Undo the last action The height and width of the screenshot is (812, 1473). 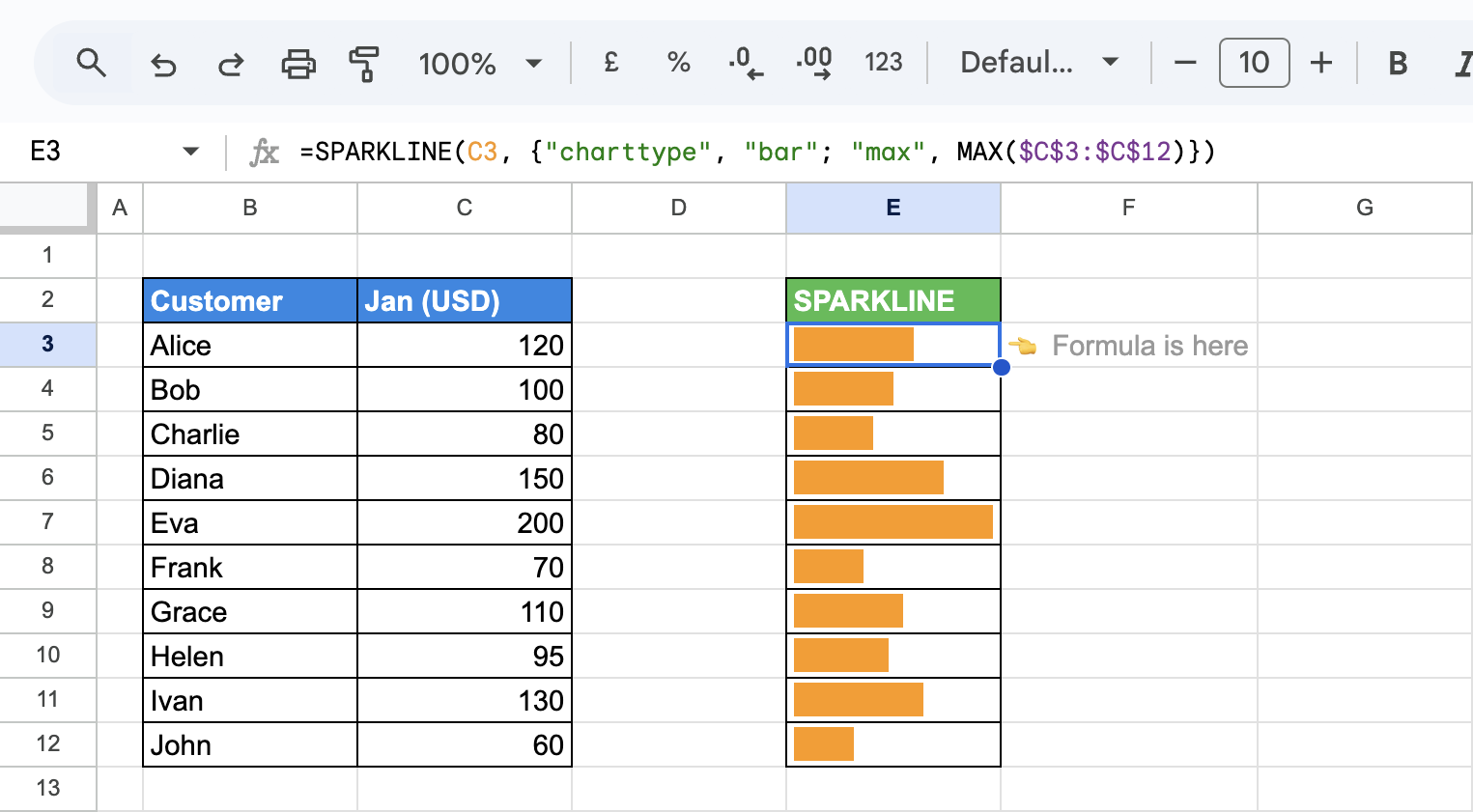click(163, 65)
